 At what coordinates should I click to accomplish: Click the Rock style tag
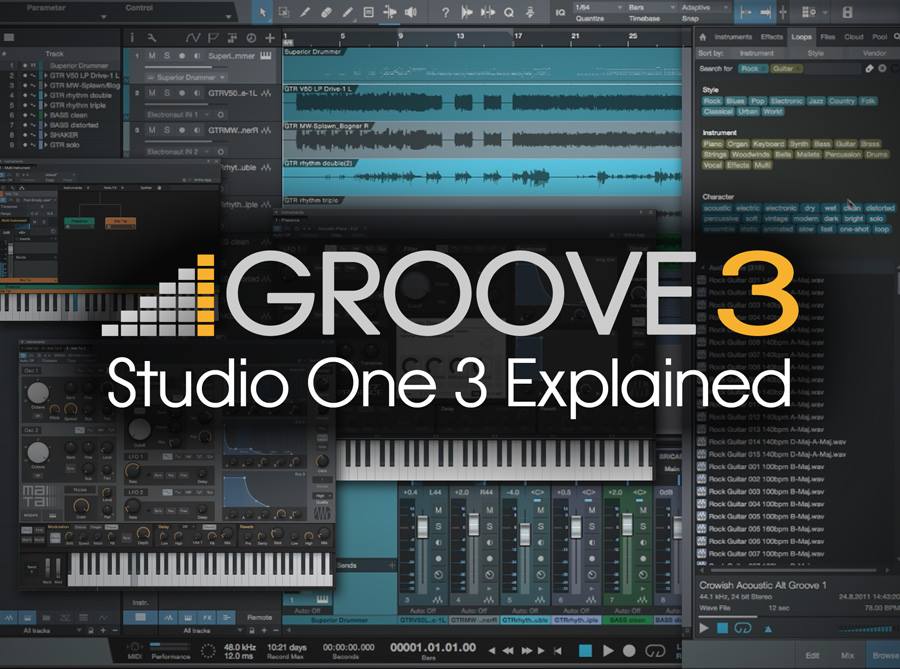click(x=712, y=101)
